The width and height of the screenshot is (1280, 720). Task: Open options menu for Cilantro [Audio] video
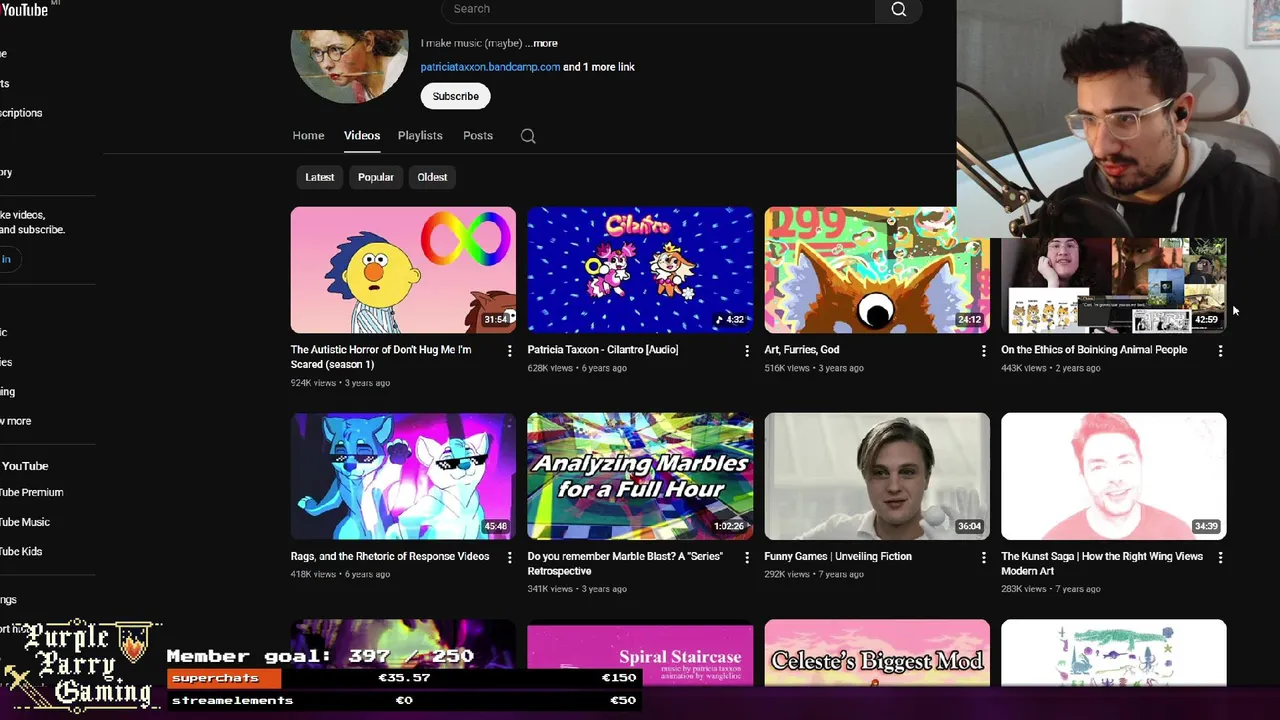pyautogui.click(x=747, y=351)
